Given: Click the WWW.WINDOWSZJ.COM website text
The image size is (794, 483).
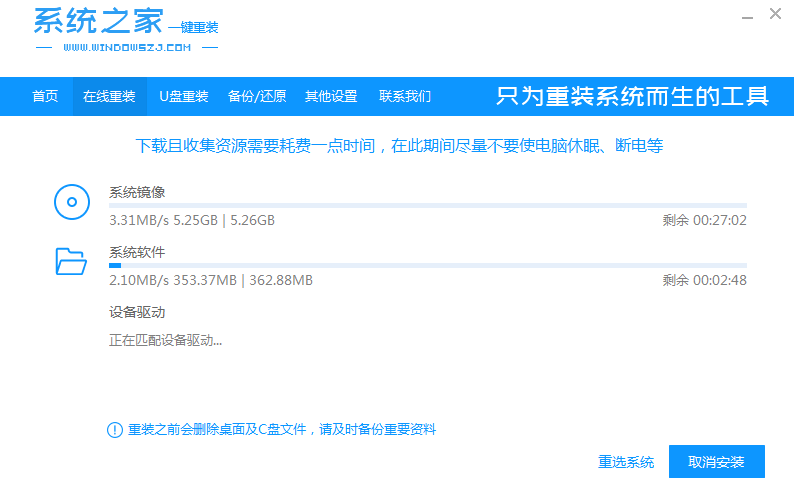Looking at the screenshot, I should pyautogui.click(x=126, y=47).
